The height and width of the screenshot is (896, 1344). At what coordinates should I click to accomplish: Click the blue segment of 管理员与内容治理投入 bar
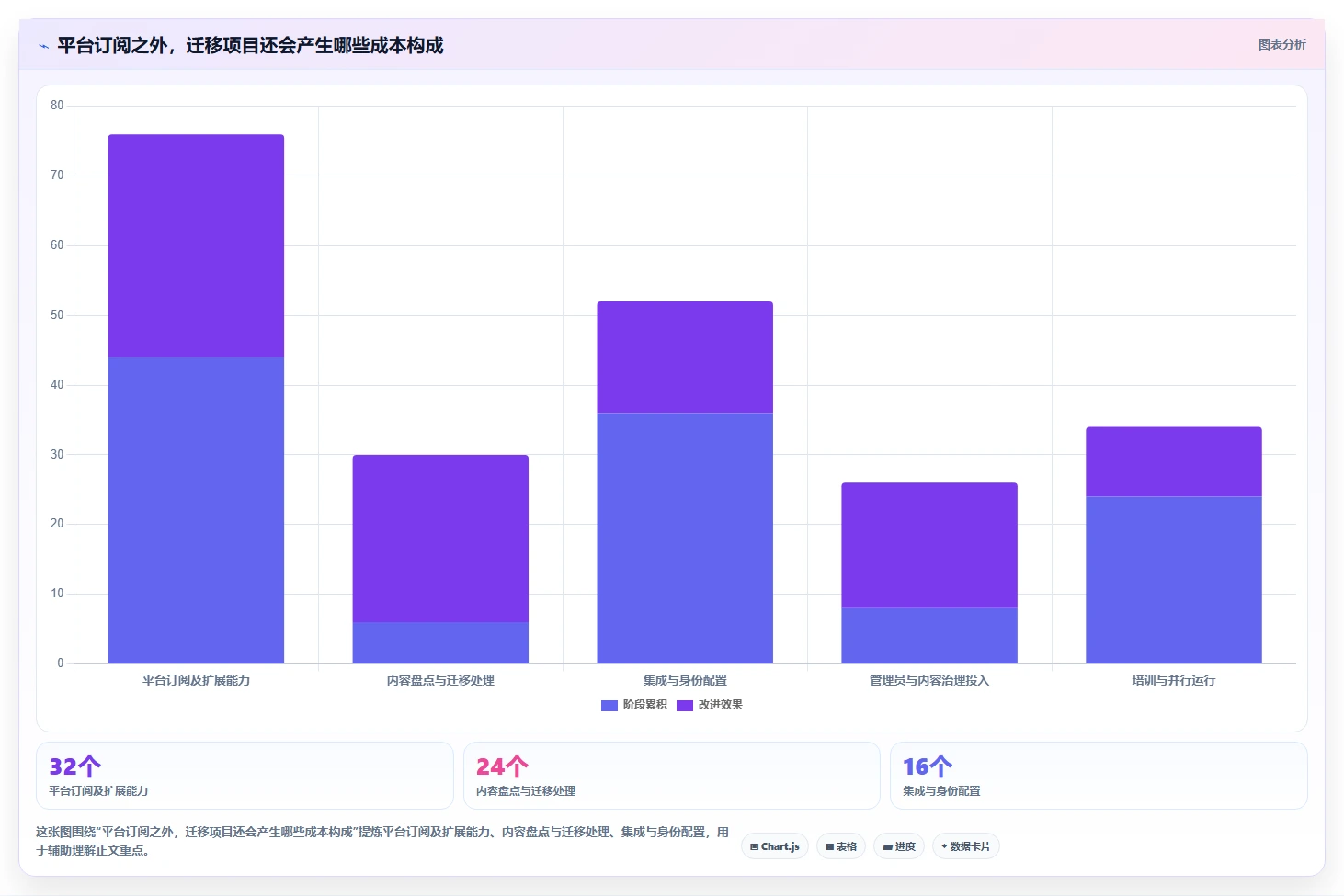pyautogui.click(x=929, y=635)
